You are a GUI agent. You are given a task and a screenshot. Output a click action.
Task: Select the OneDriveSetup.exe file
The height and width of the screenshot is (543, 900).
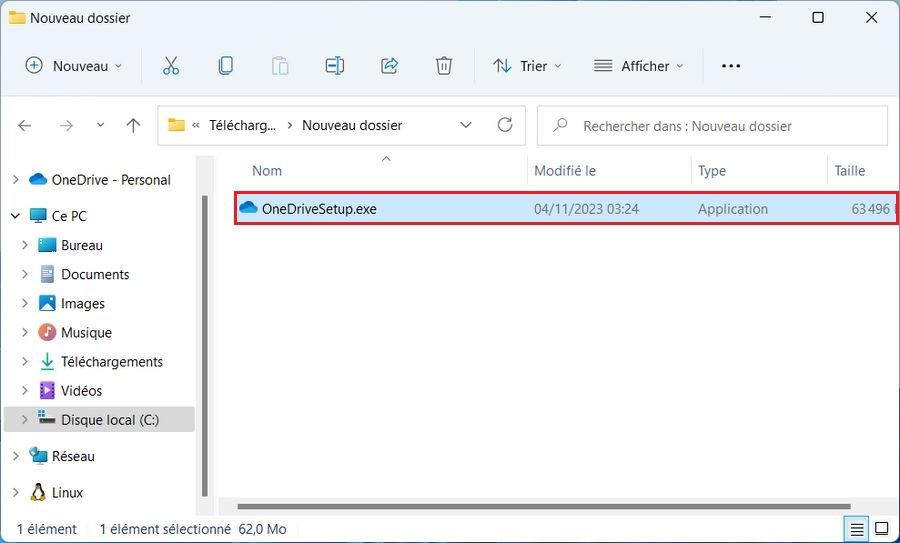pyautogui.click(x=319, y=209)
